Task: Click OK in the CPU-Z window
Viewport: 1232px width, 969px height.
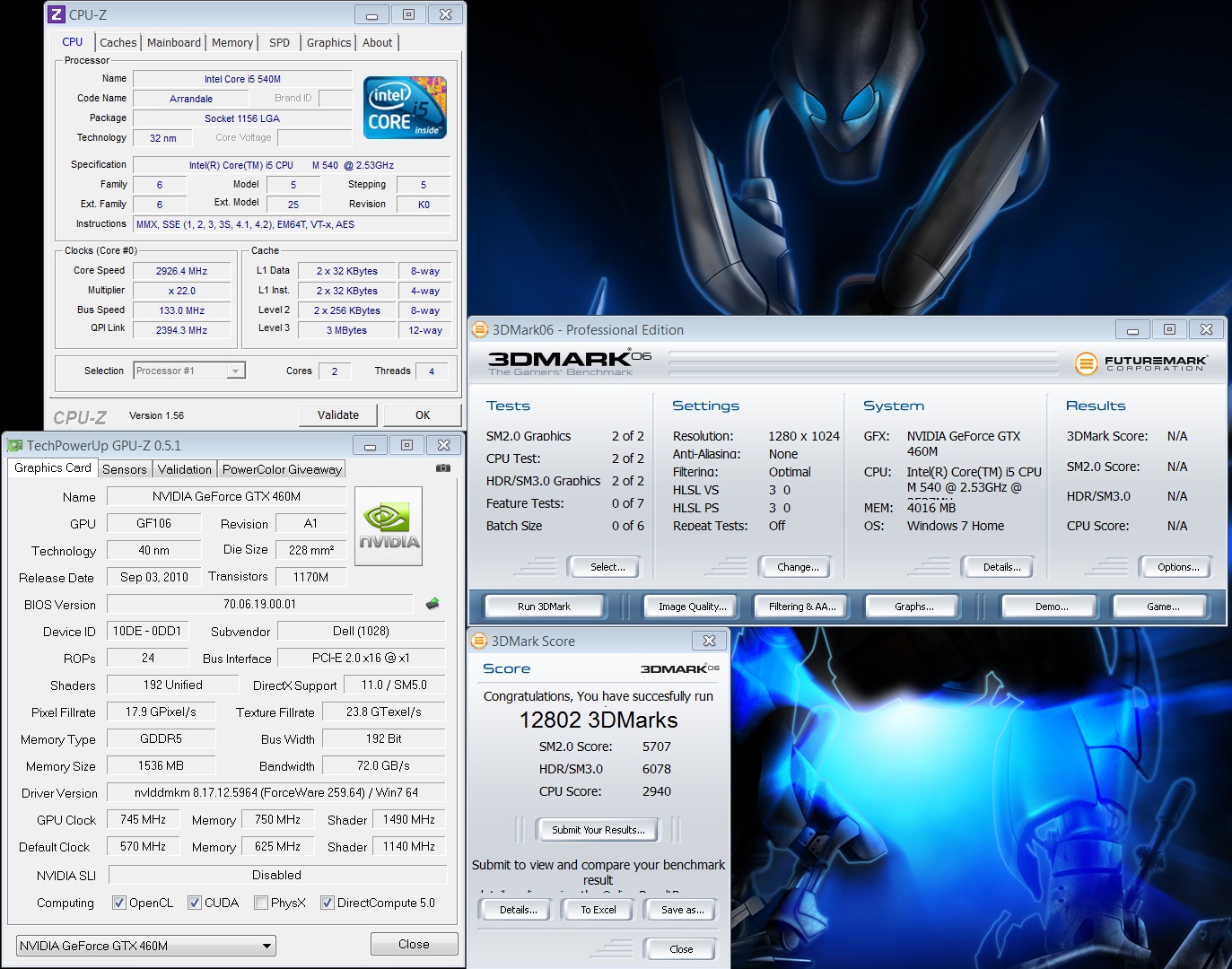Action: click(x=423, y=415)
